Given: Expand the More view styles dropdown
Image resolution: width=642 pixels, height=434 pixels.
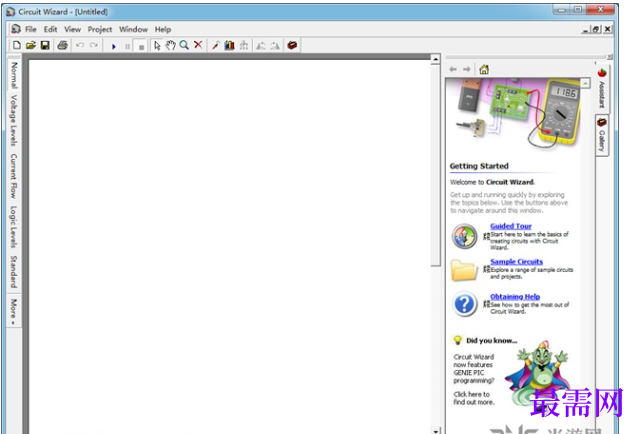Looking at the screenshot, I should [x=14, y=312].
